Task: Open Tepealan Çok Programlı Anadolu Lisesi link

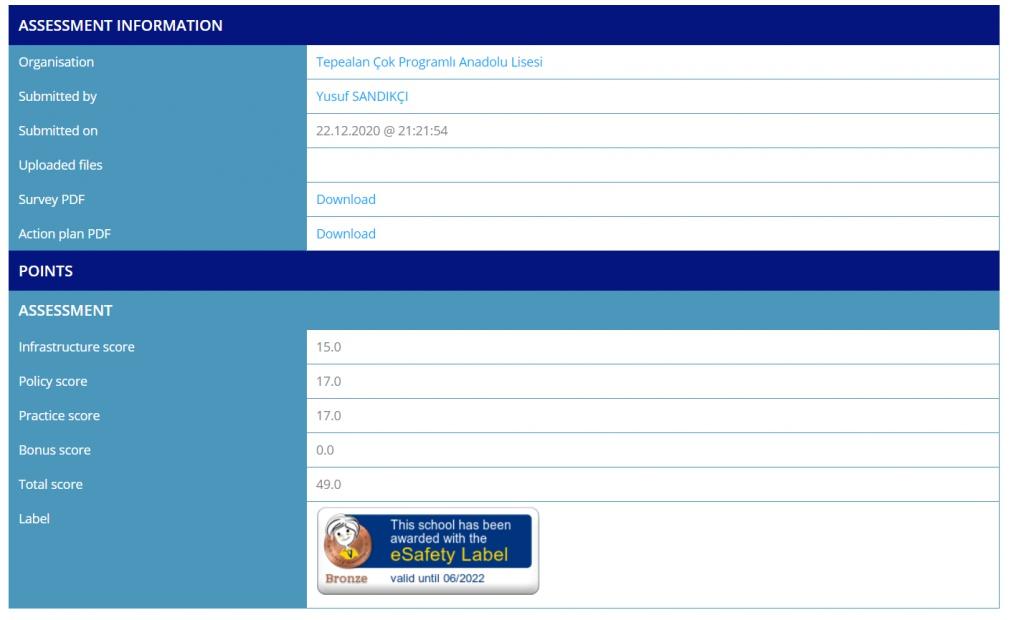Action: coord(429,62)
